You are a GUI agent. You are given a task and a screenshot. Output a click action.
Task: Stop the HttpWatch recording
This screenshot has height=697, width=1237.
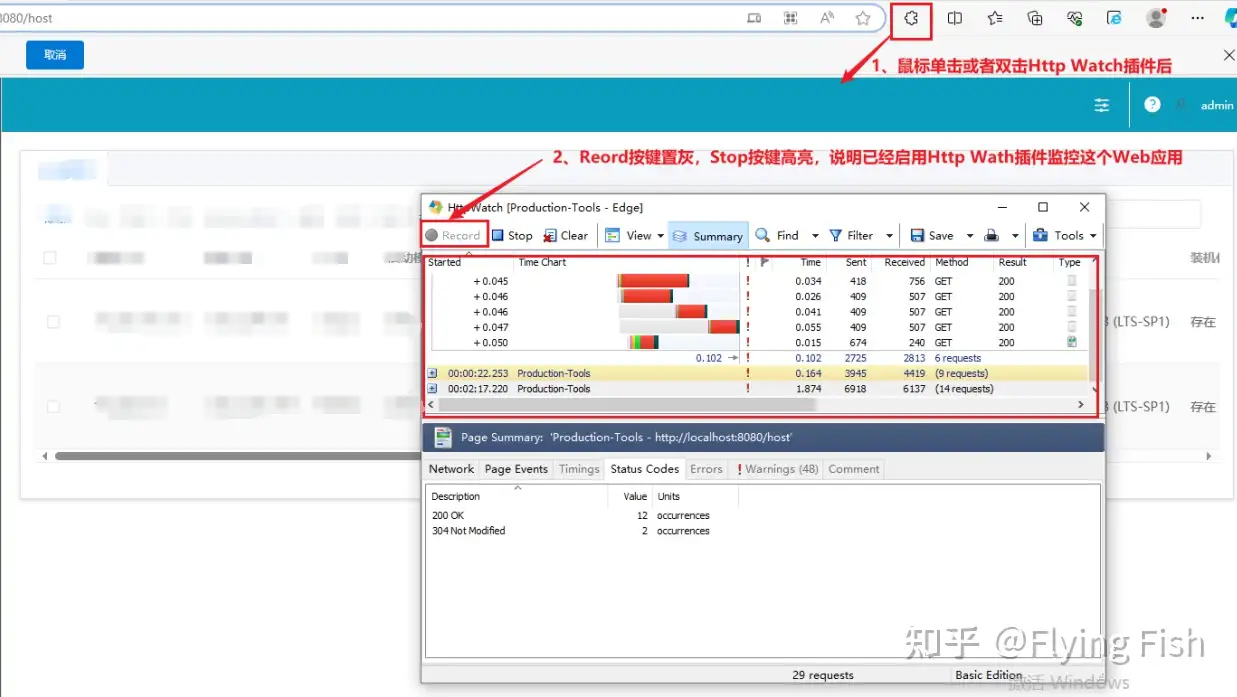tap(512, 235)
